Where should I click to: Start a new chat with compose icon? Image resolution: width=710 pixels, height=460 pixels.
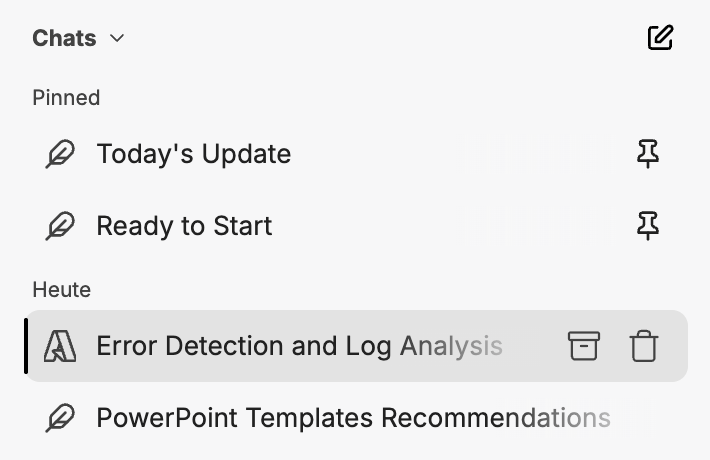[660, 38]
